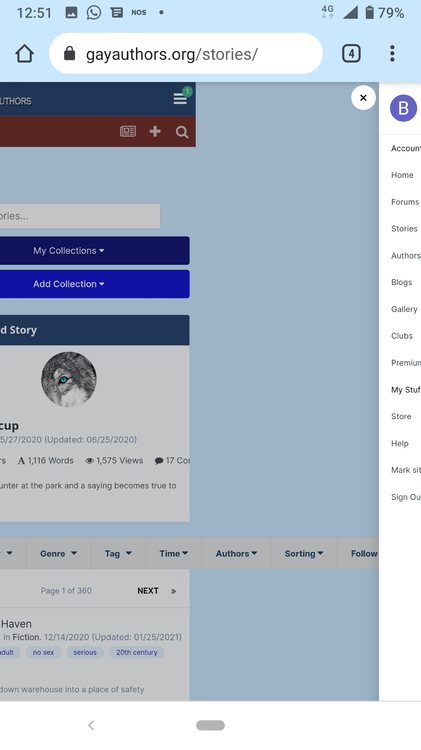Open the wolf avatar thumbnail
Viewport: 421px width, 750px height.
point(68,379)
